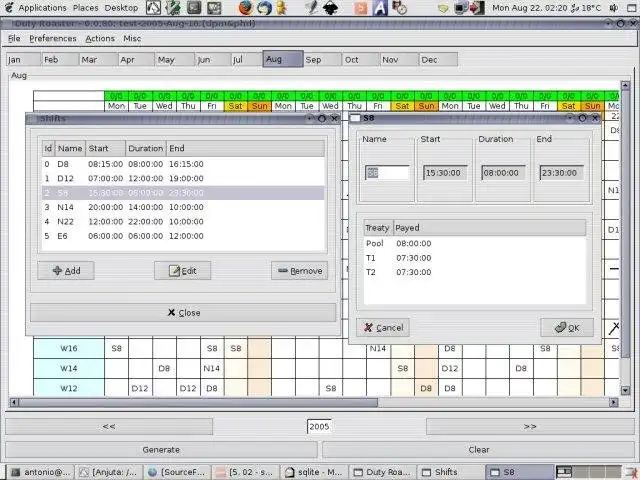The width and height of the screenshot is (640, 480).
Task: Select the D12 shift row
Action: click(183, 178)
